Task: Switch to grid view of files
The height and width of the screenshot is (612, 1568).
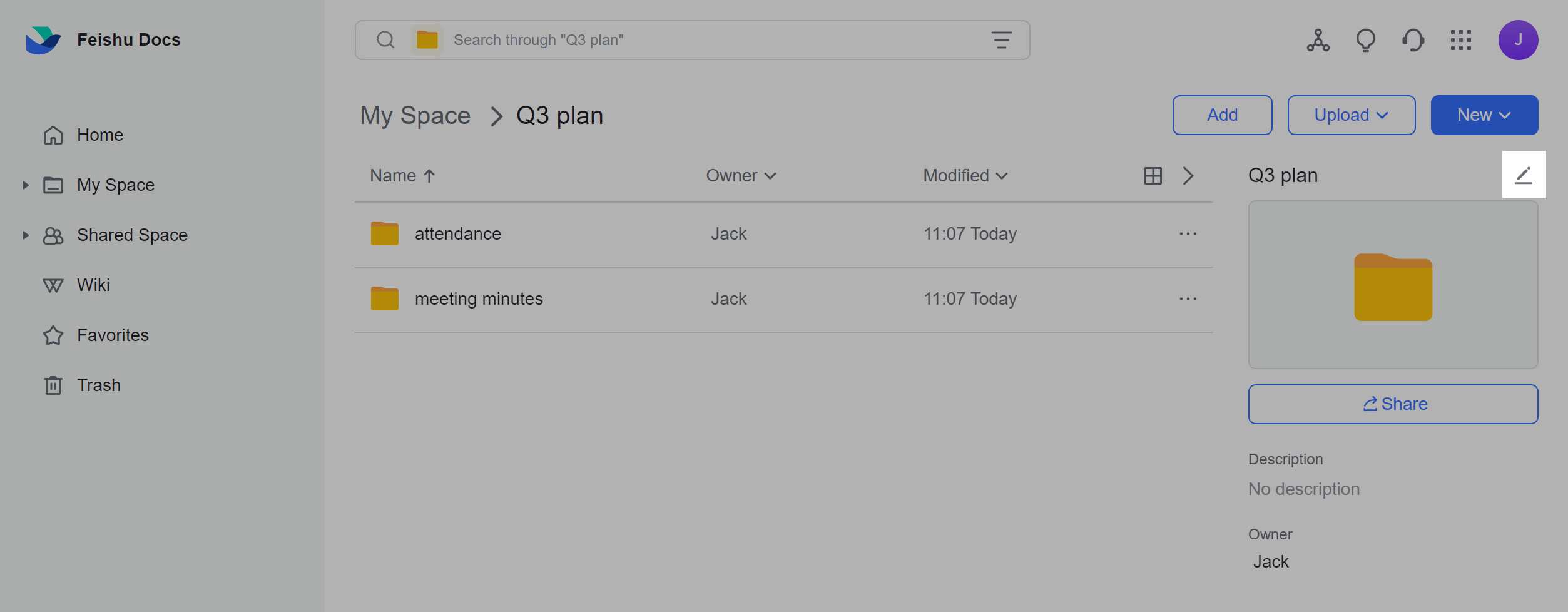Action: 1153,175
